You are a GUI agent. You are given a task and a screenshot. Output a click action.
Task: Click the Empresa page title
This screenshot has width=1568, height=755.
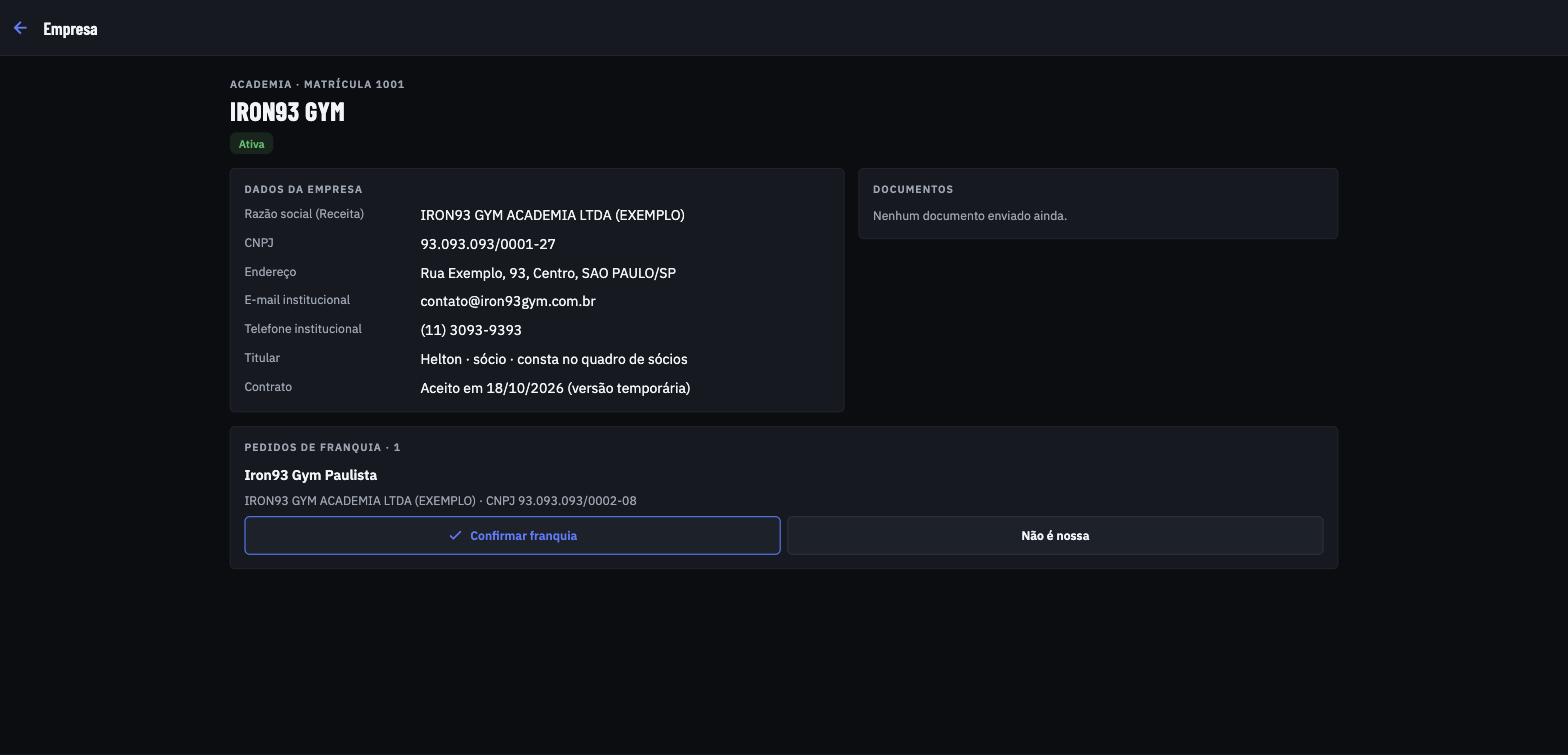pos(70,29)
